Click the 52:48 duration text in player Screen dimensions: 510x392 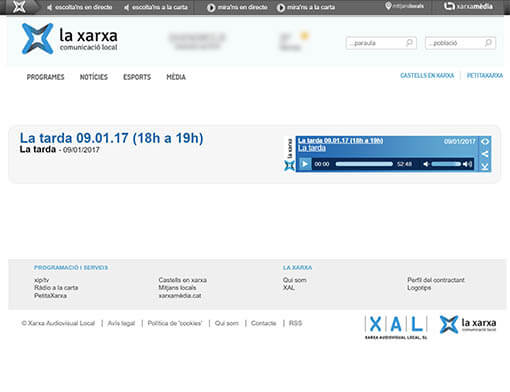404,164
